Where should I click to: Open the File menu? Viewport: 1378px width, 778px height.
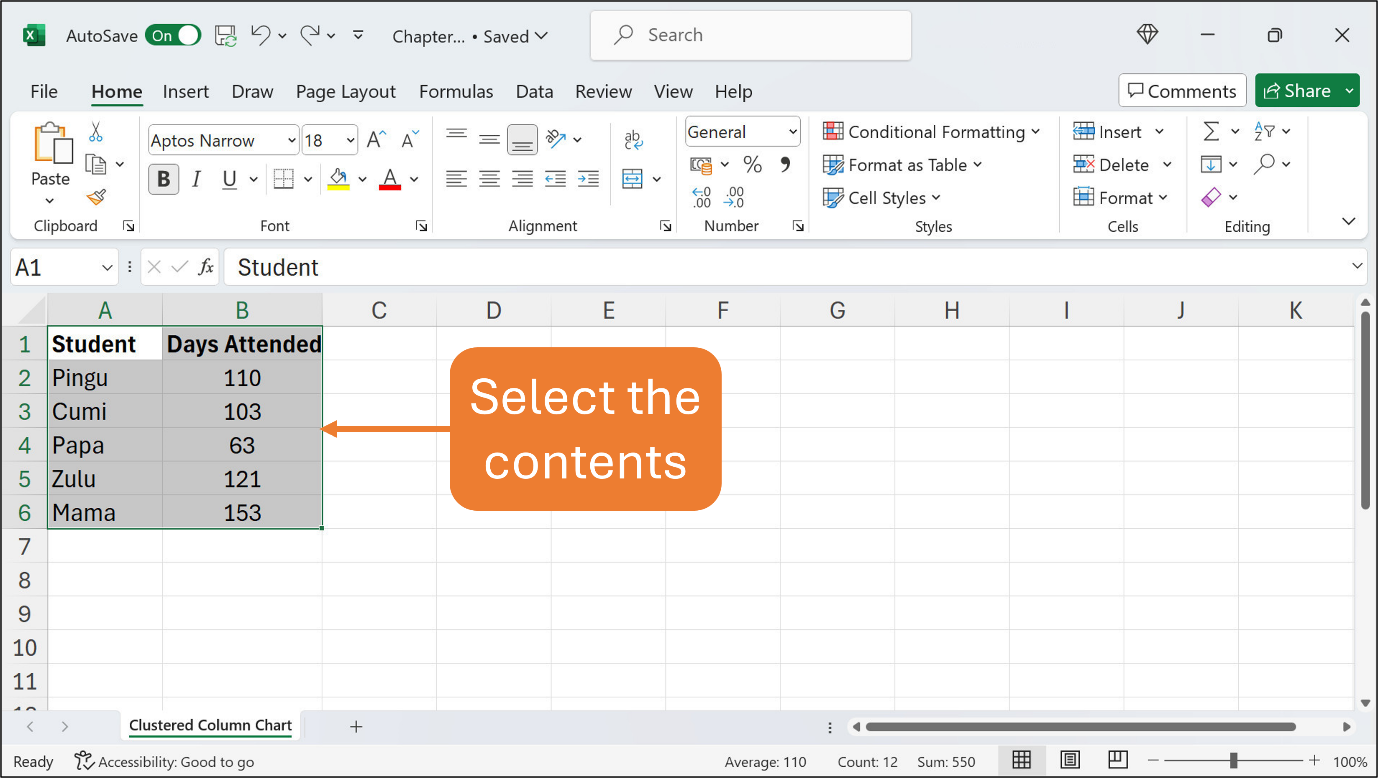(44, 91)
